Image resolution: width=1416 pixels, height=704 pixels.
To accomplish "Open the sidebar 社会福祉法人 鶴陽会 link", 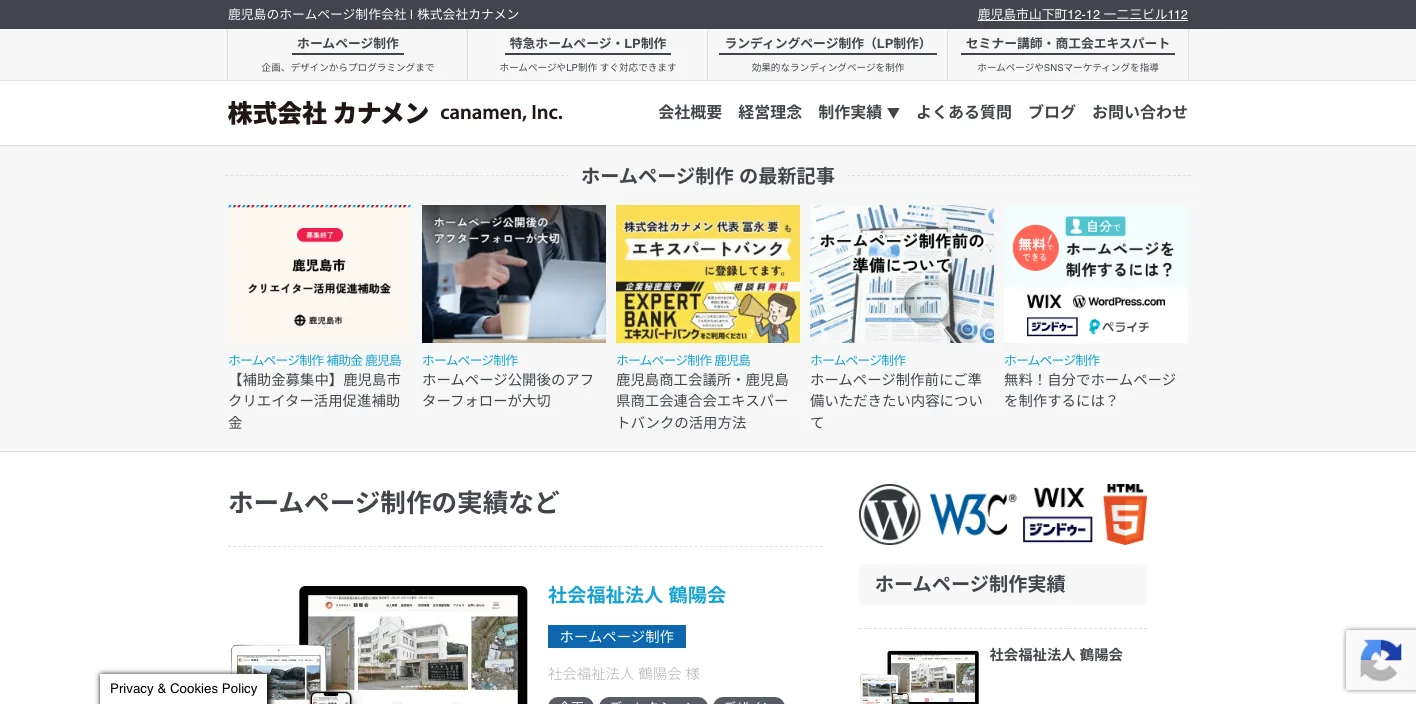I will [x=1056, y=655].
